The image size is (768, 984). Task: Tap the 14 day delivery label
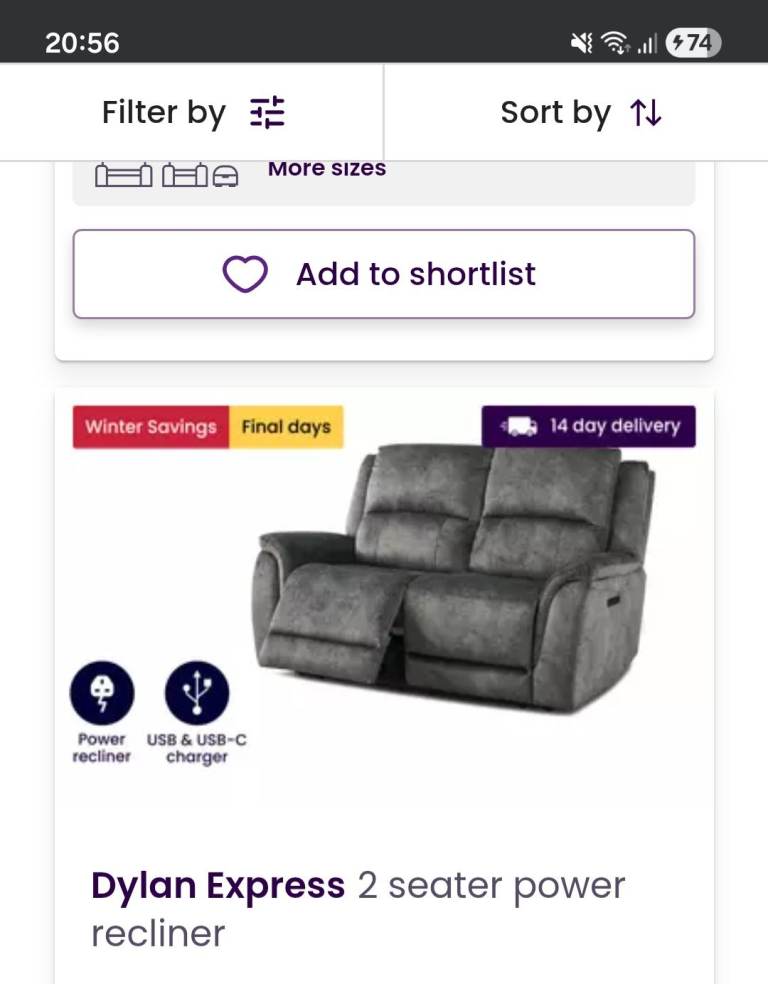point(614,427)
